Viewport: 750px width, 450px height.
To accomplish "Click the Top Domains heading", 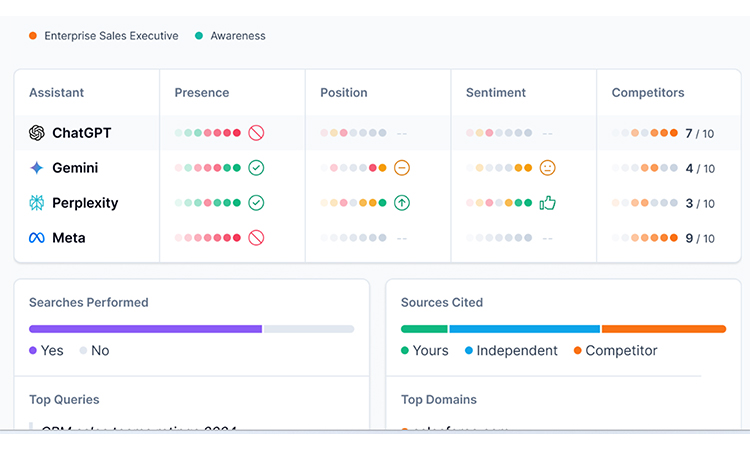I will [x=439, y=400].
